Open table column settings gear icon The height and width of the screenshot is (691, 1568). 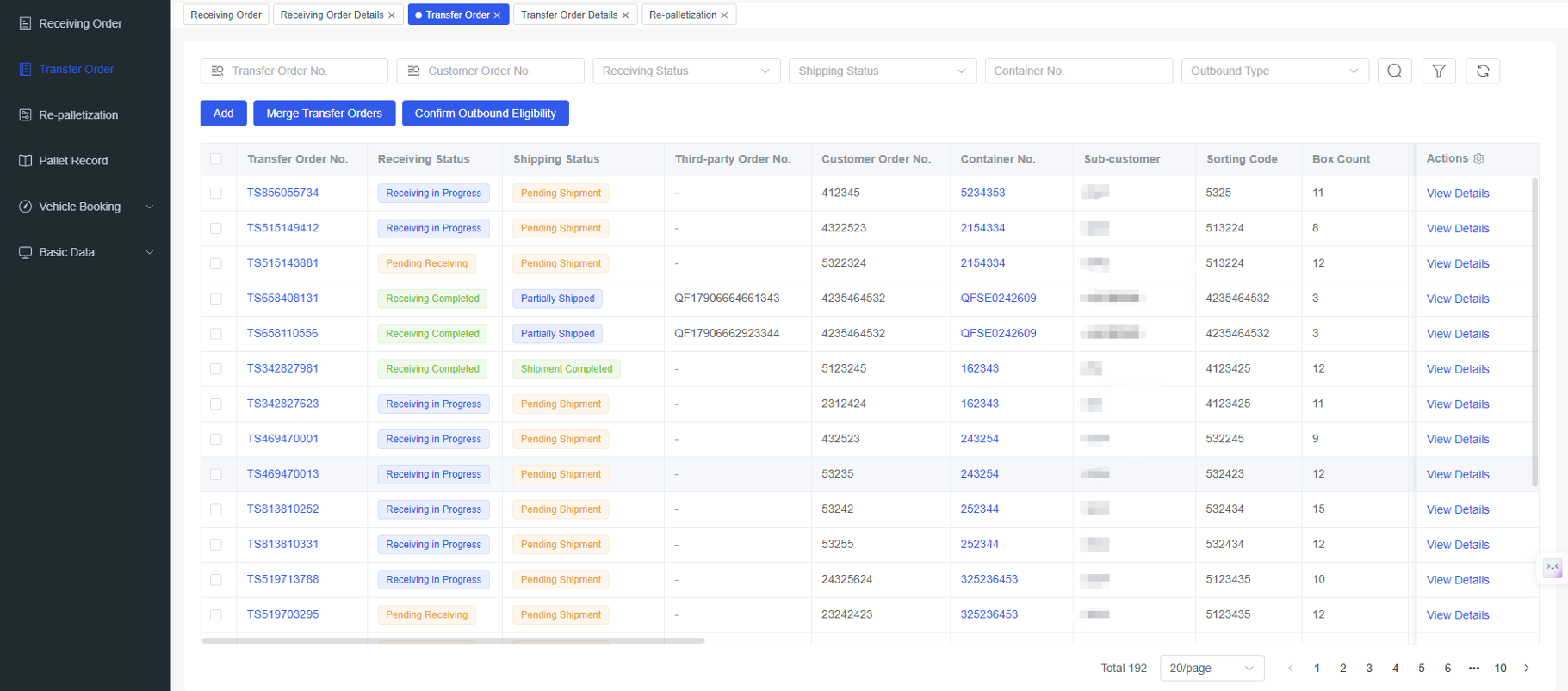click(x=1479, y=159)
